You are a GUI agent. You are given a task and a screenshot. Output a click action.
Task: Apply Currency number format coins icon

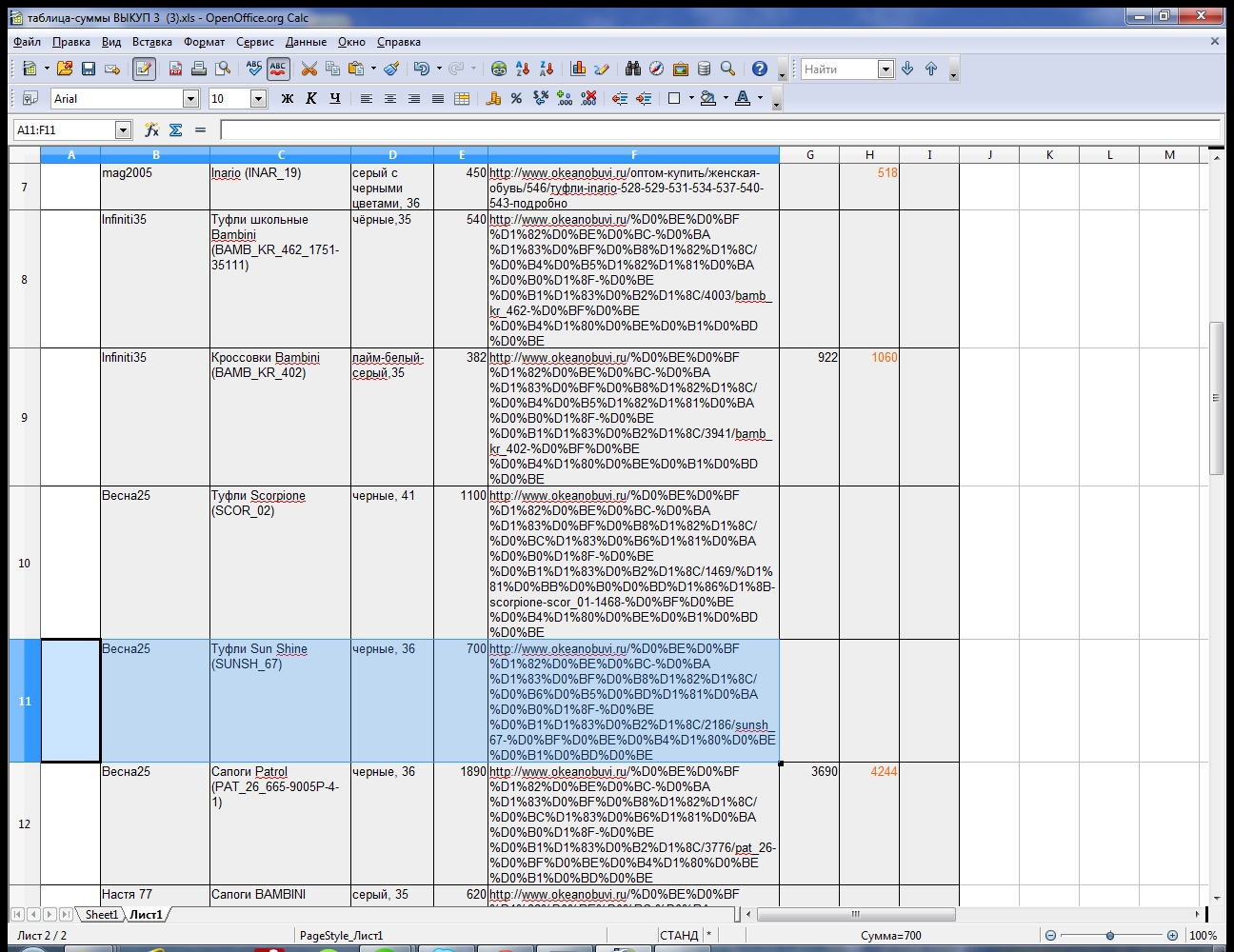tap(493, 98)
